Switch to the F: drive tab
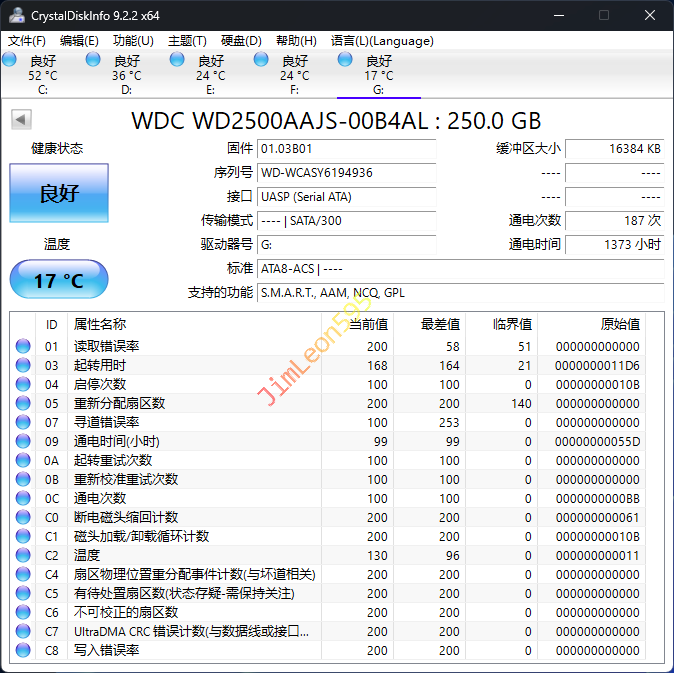 coord(294,75)
